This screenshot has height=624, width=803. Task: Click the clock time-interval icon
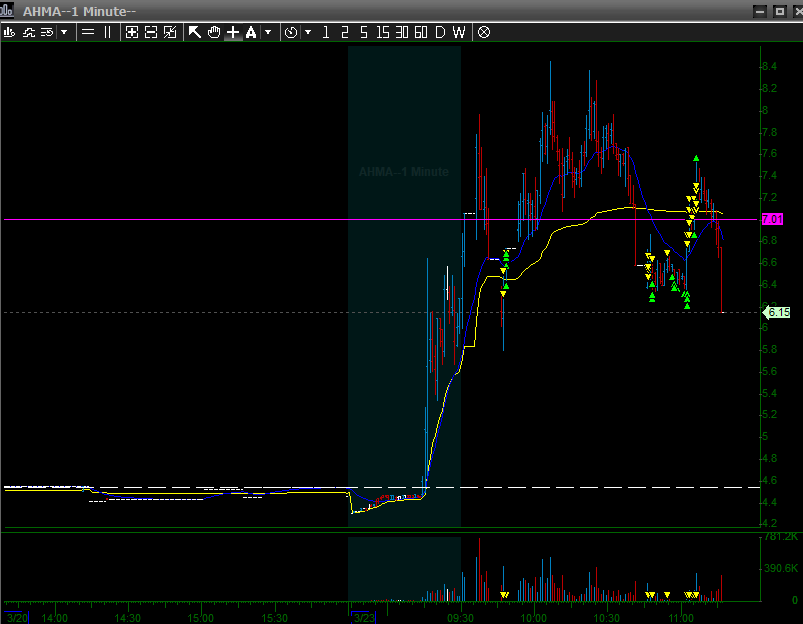point(291,32)
